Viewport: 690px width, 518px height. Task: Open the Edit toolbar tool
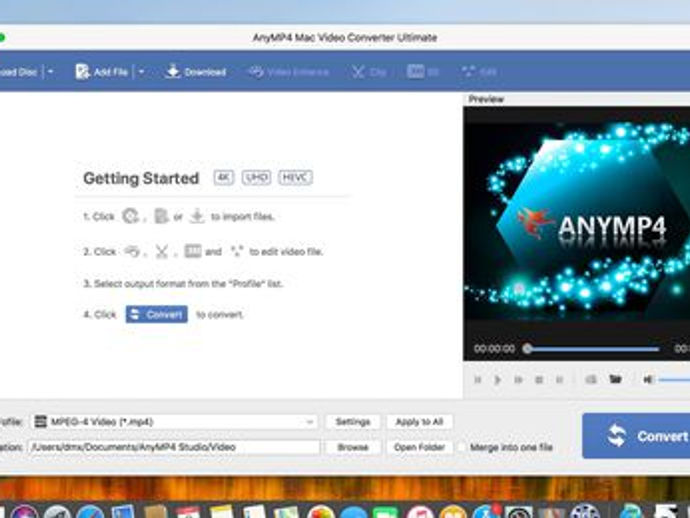point(479,72)
